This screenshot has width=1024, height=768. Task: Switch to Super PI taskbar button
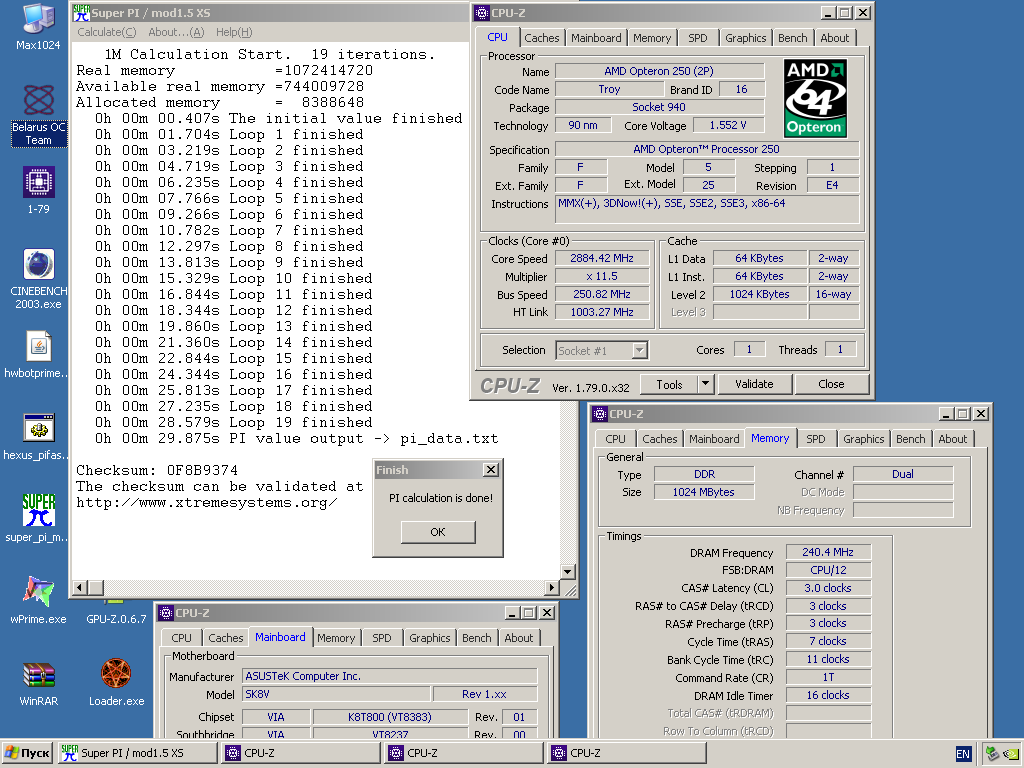pos(137,753)
